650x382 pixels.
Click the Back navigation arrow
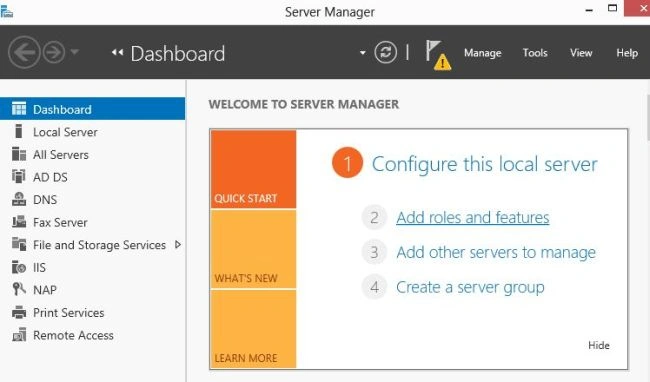[24, 52]
